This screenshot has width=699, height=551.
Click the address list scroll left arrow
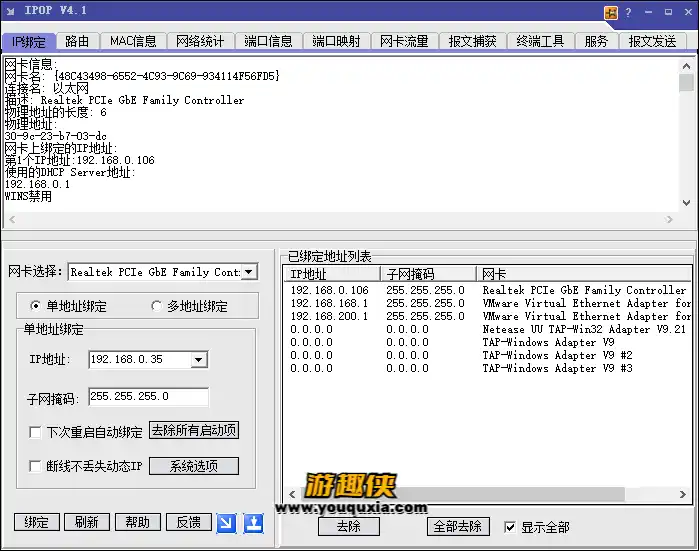[292, 494]
